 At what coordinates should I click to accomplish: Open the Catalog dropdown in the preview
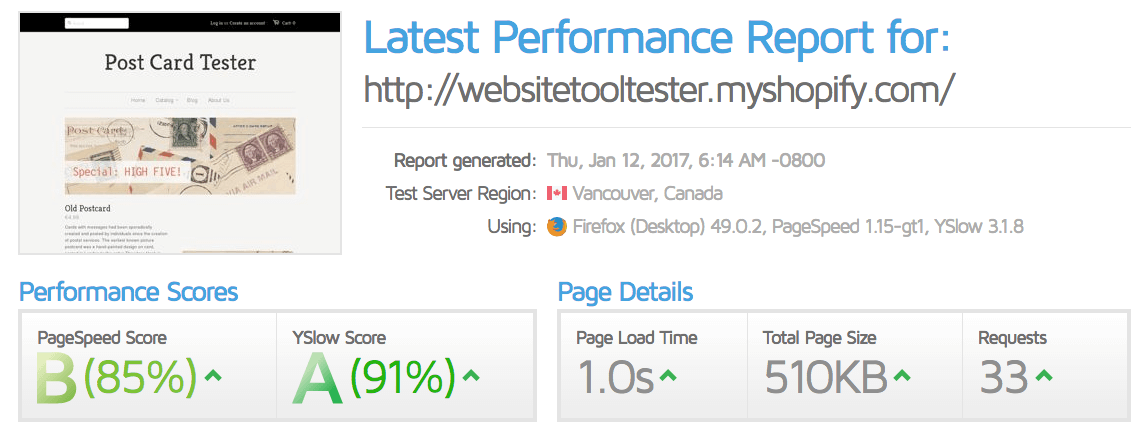click(x=167, y=100)
